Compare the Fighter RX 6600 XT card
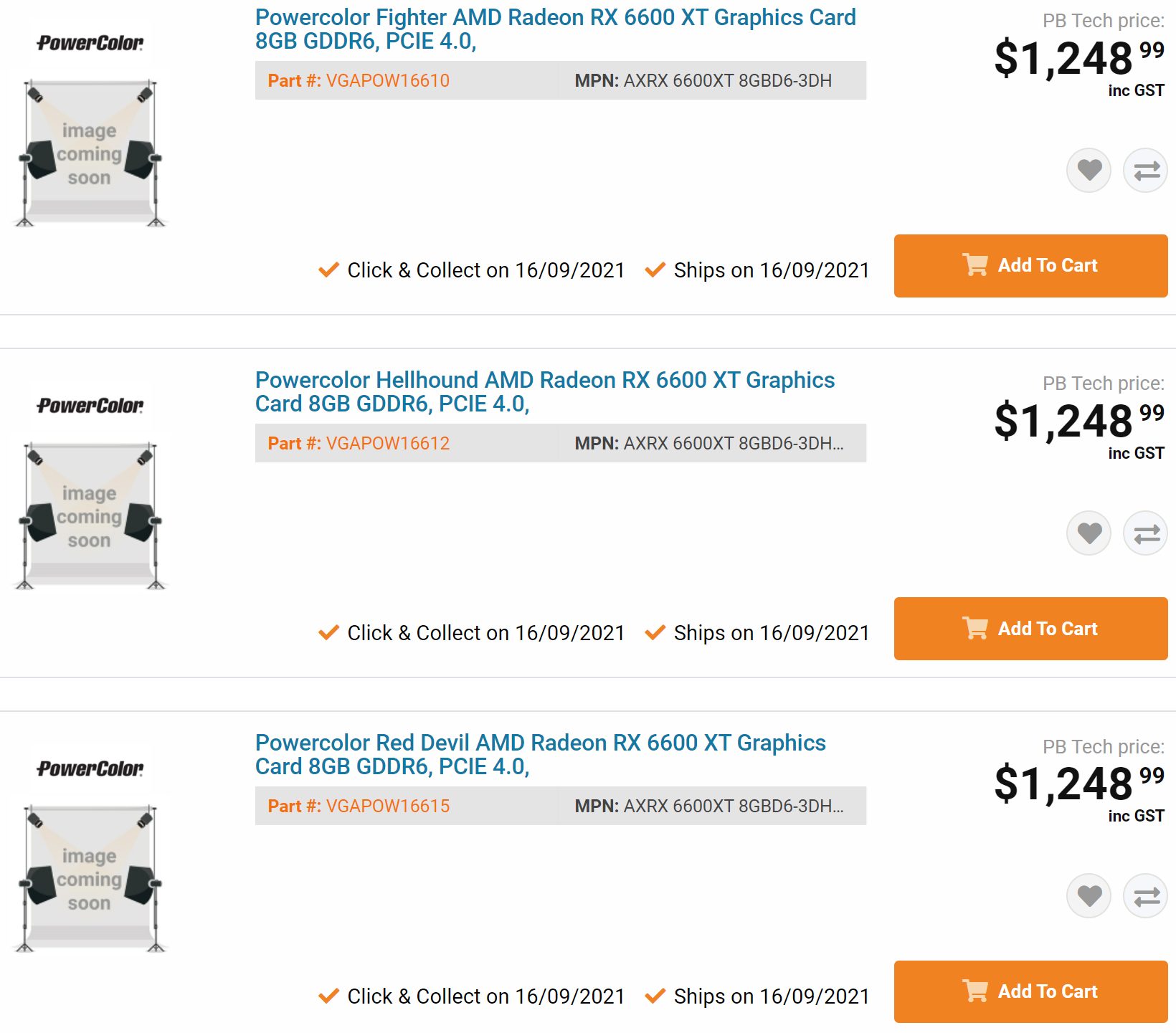This screenshot has height=1033, width=1176. click(x=1146, y=171)
